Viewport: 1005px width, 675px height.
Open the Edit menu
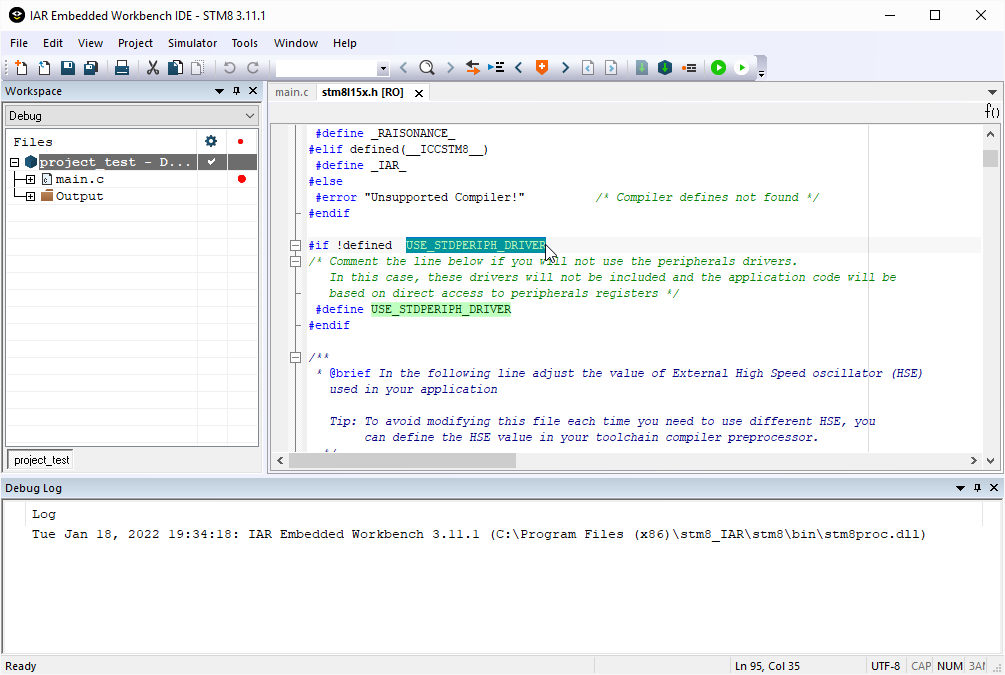pos(53,43)
